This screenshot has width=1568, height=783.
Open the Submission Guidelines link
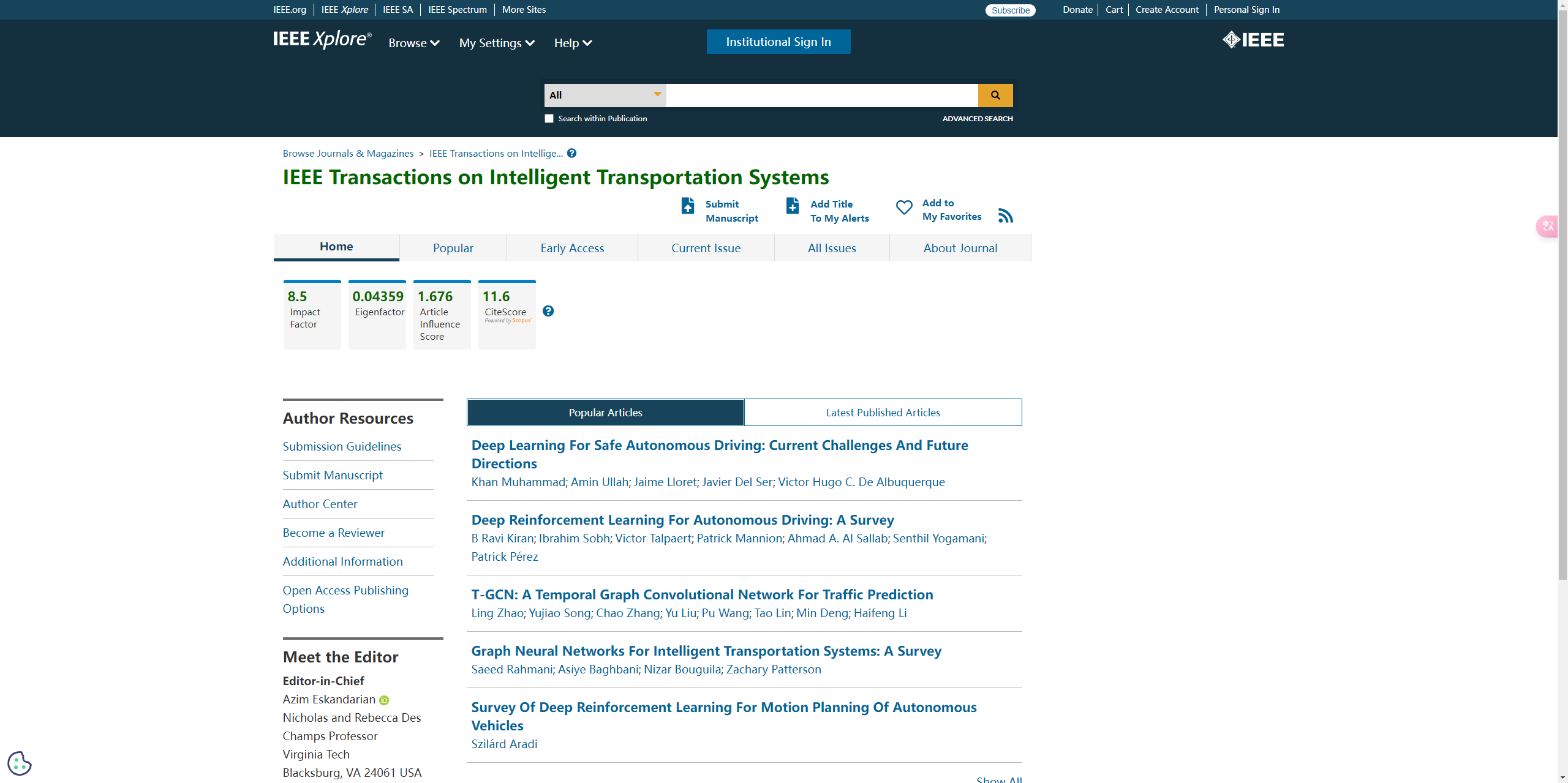(342, 446)
